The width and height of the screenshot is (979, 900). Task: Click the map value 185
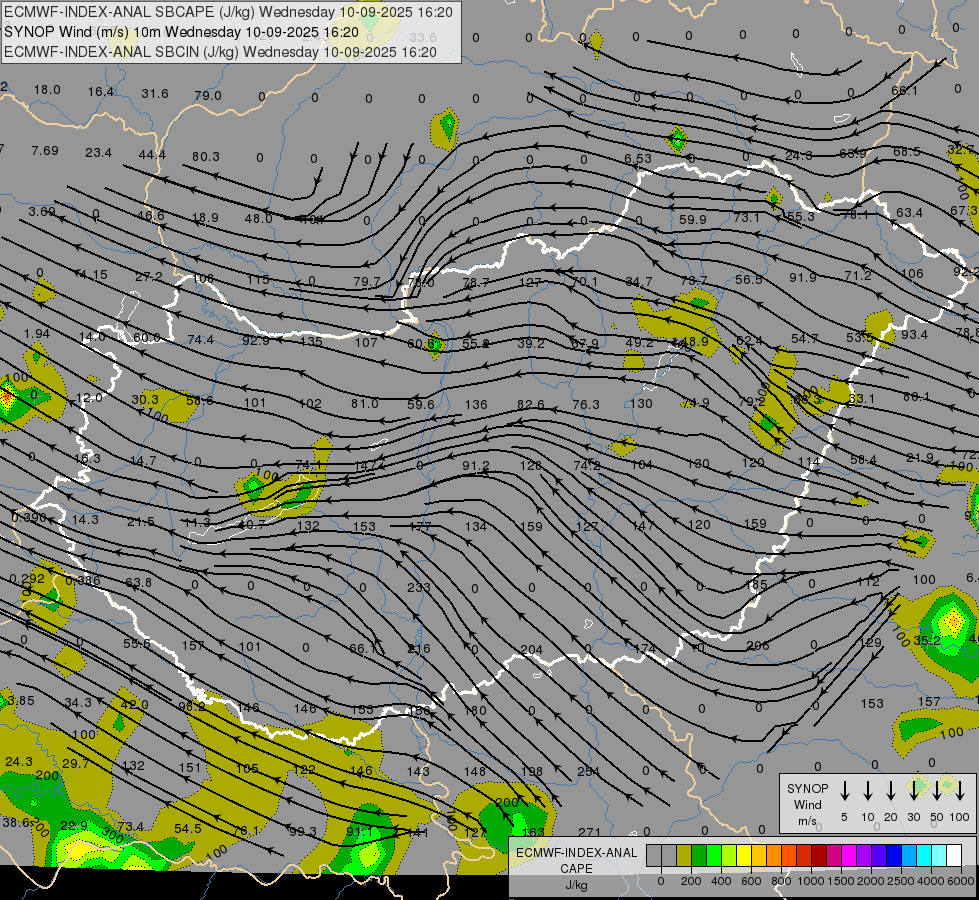click(x=757, y=585)
